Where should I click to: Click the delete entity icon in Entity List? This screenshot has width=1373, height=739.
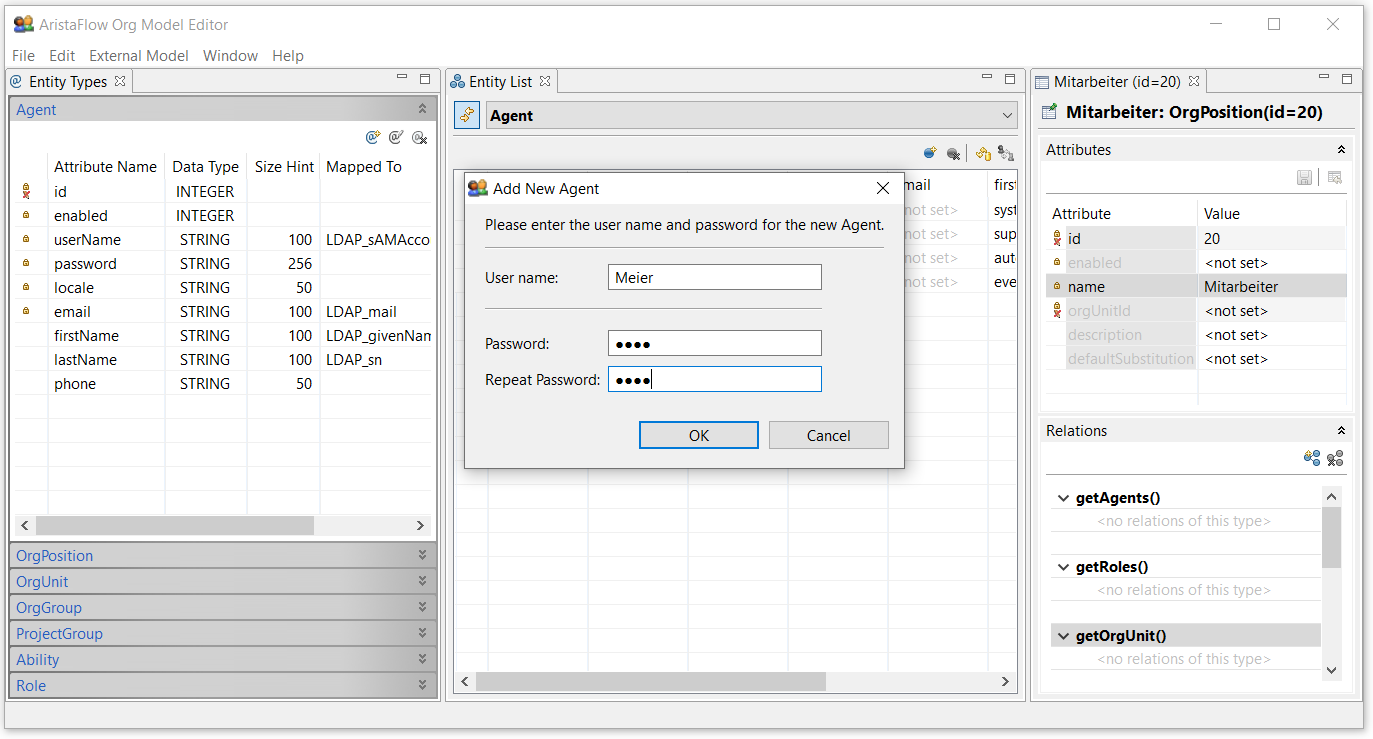[x=954, y=153]
